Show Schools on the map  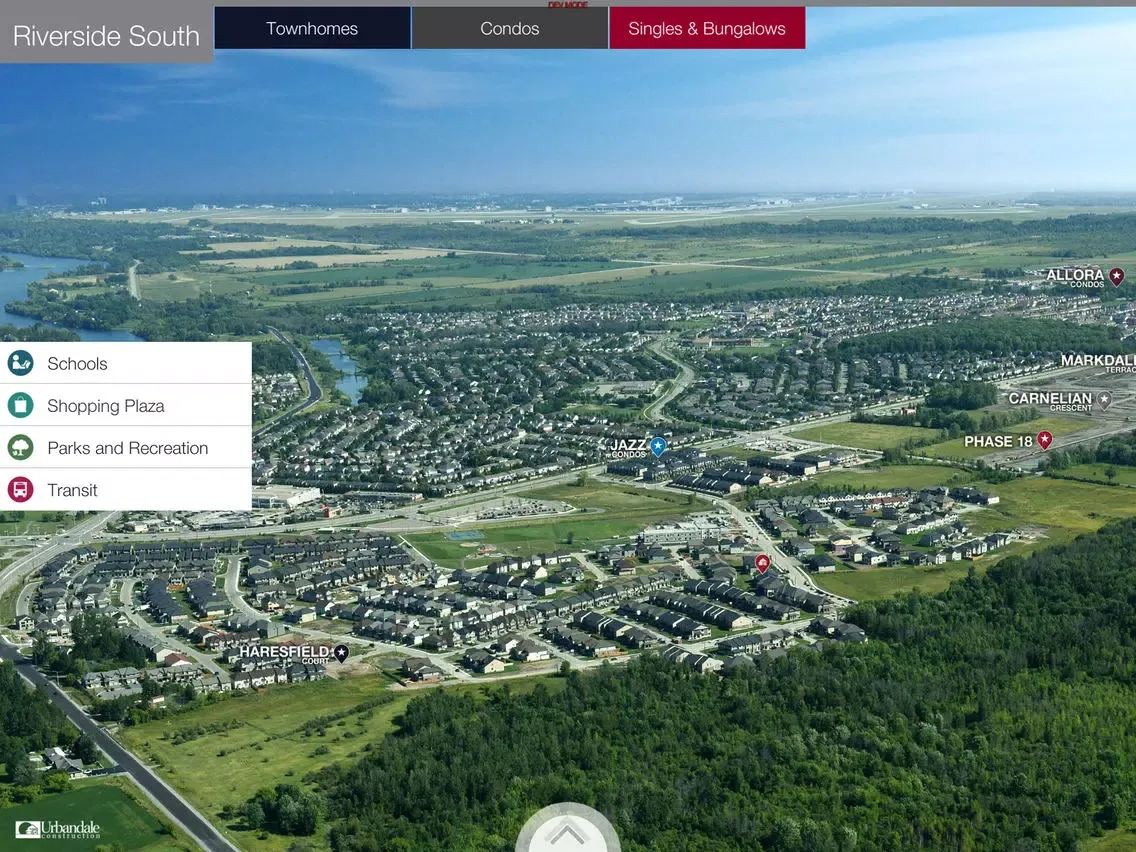coord(125,363)
